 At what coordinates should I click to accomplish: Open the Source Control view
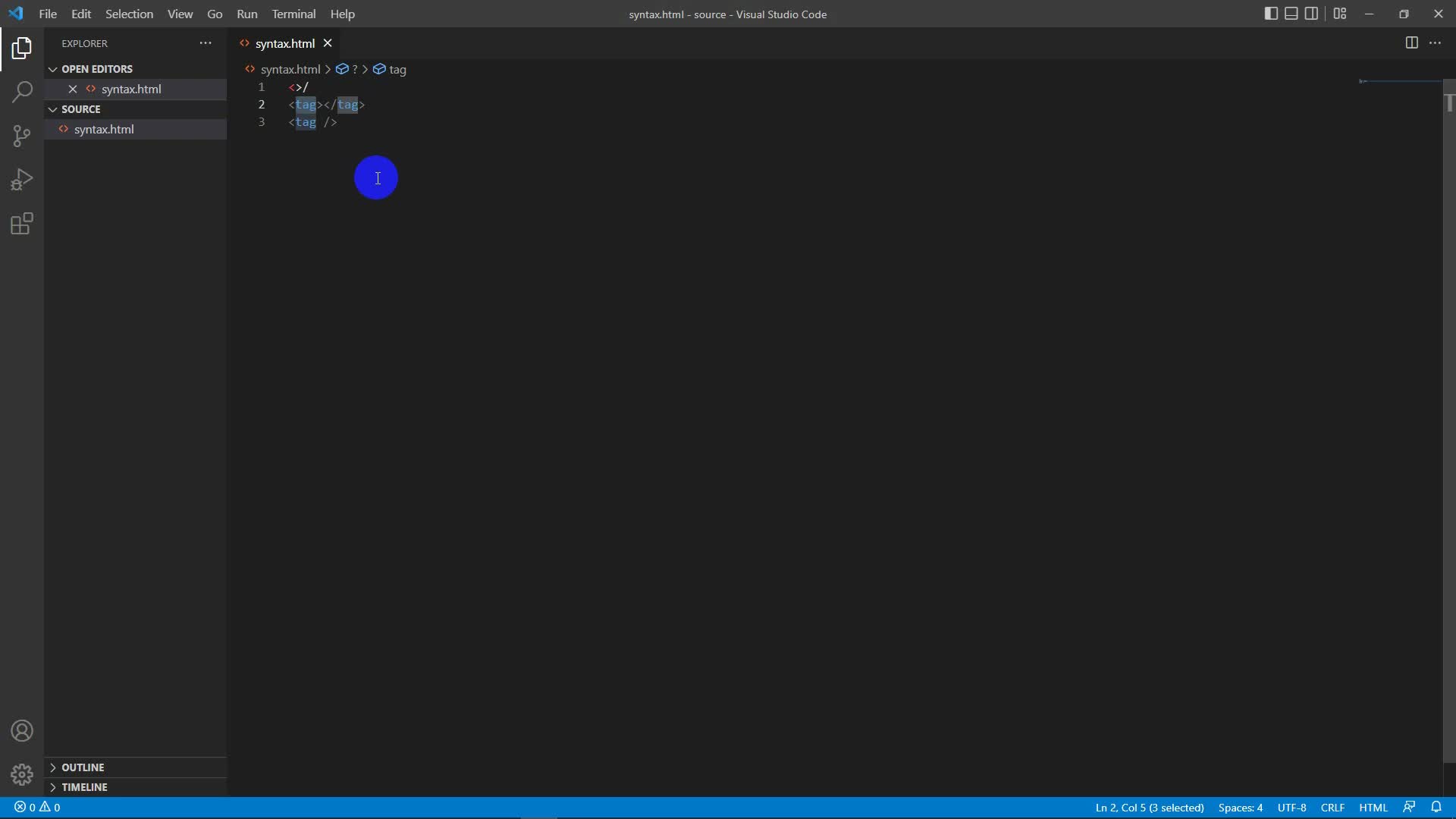[x=22, y=136]
